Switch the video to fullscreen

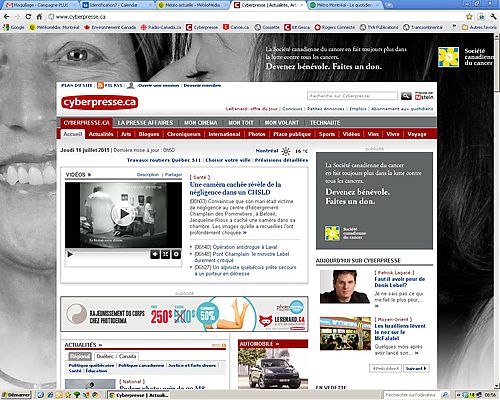[166, 254]
